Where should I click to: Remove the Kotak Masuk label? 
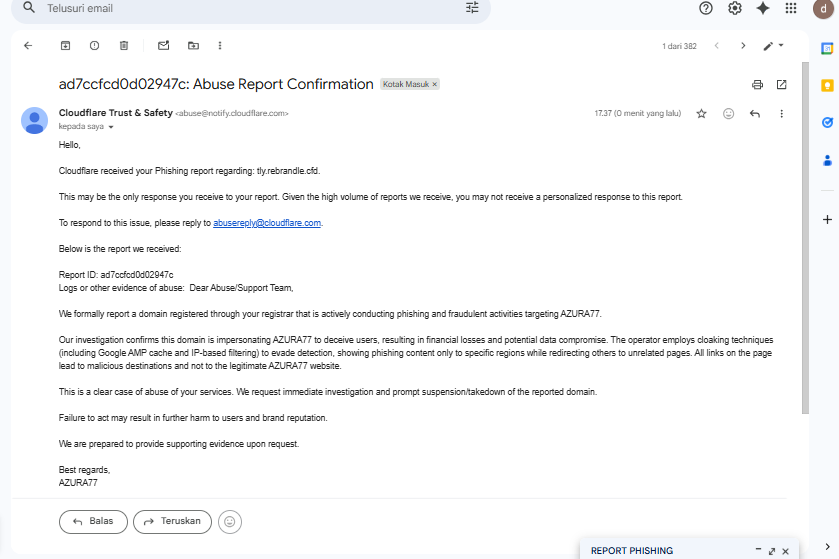coord(434,85)
